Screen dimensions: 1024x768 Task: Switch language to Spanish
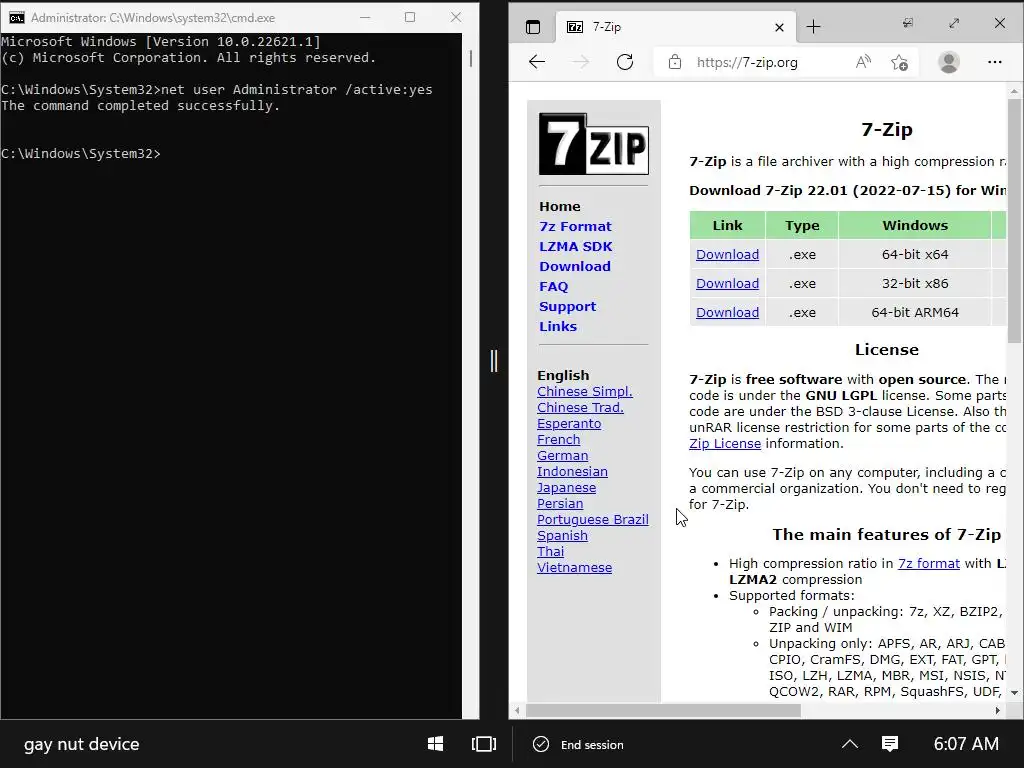(562, 536)
